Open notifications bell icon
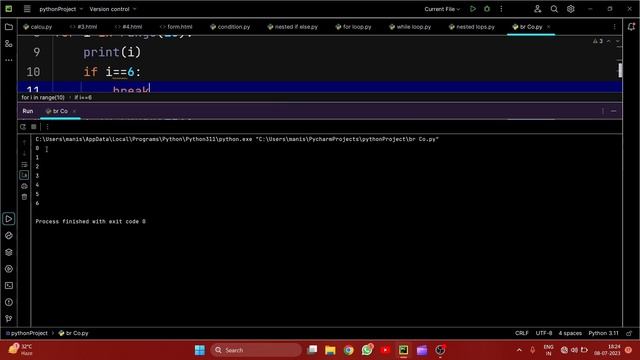Image resolution: width=640 pixels, height=360 pixels. coord(631,27)
